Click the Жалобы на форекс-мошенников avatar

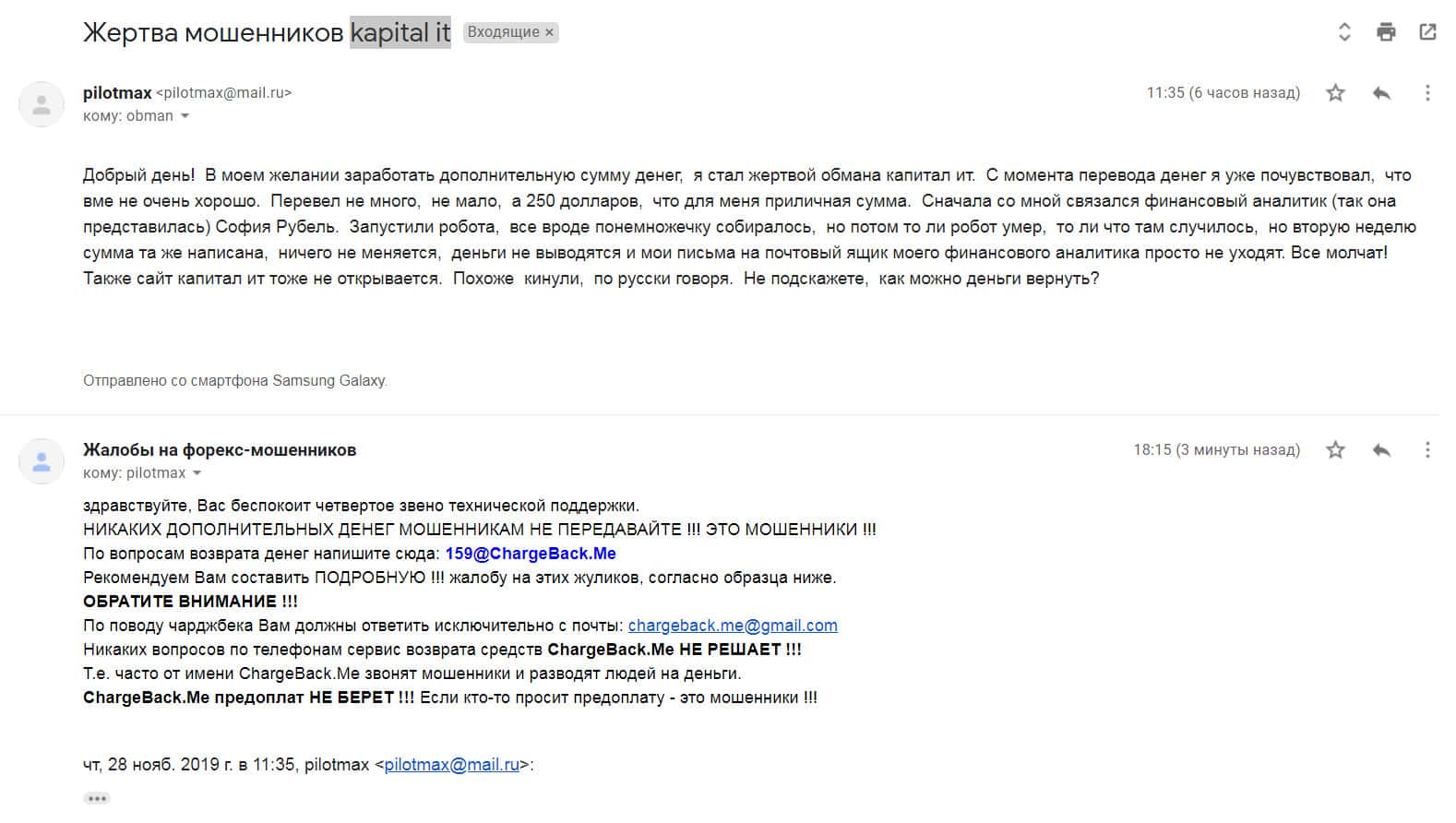pyautogui.click(x=42, y=461)
